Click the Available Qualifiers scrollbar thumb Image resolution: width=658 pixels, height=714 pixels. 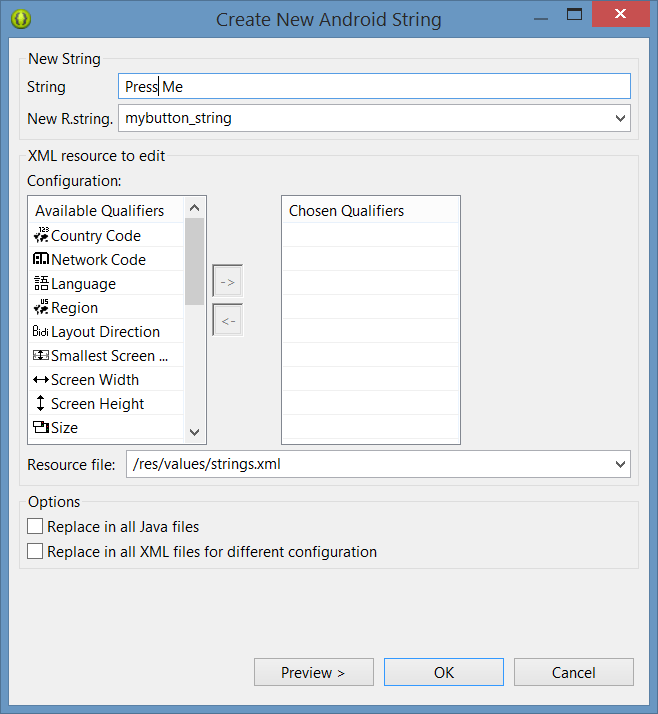[194, 261]
